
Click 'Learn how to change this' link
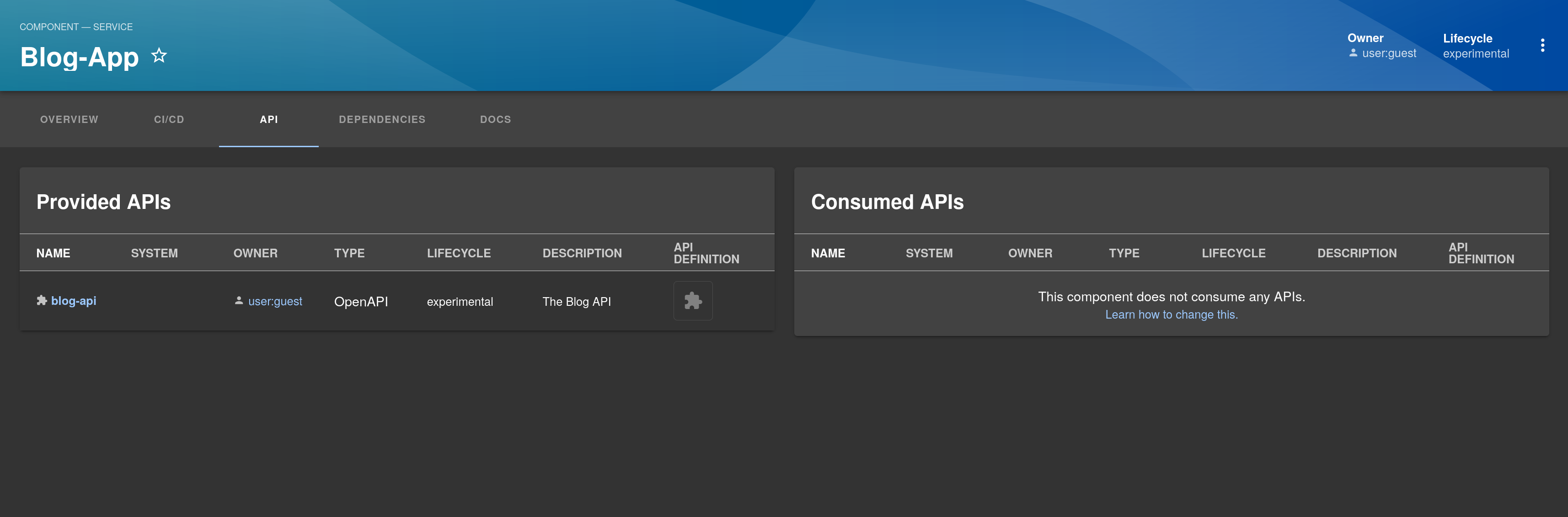point(1171,314)
